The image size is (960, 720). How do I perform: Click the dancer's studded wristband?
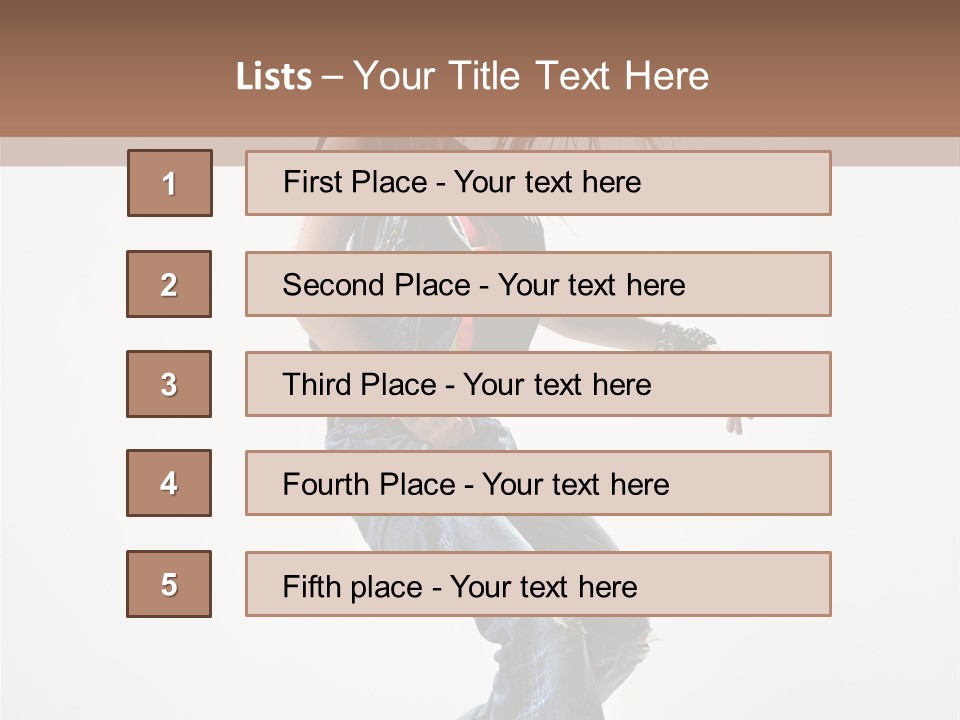pyautogui.click(x=684, y=336)
